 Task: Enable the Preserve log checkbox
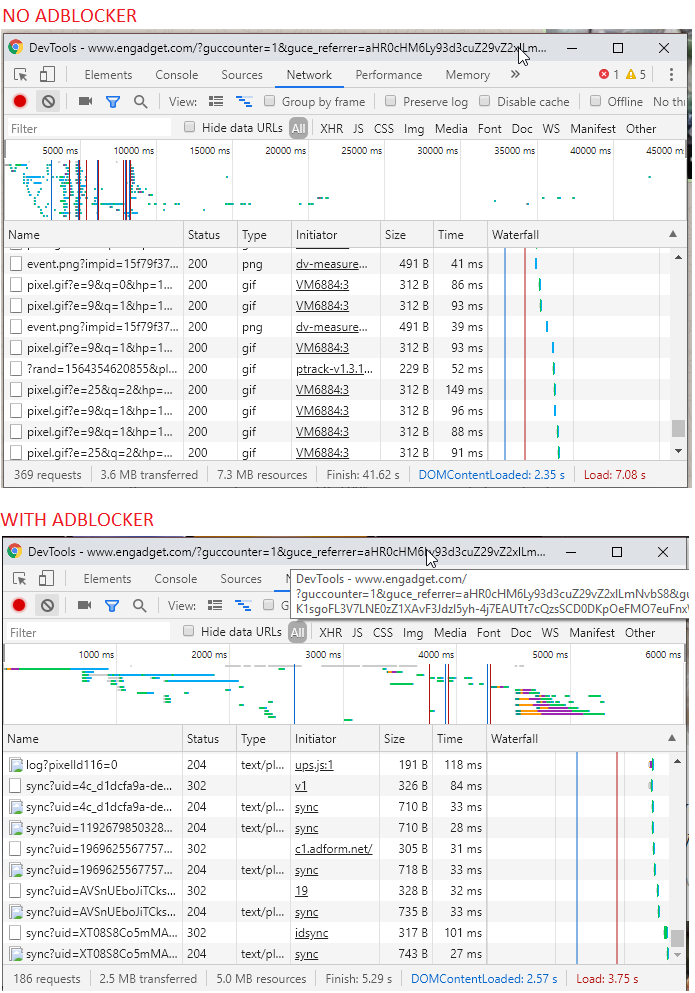pyautogui.click(x=391, y=101)
